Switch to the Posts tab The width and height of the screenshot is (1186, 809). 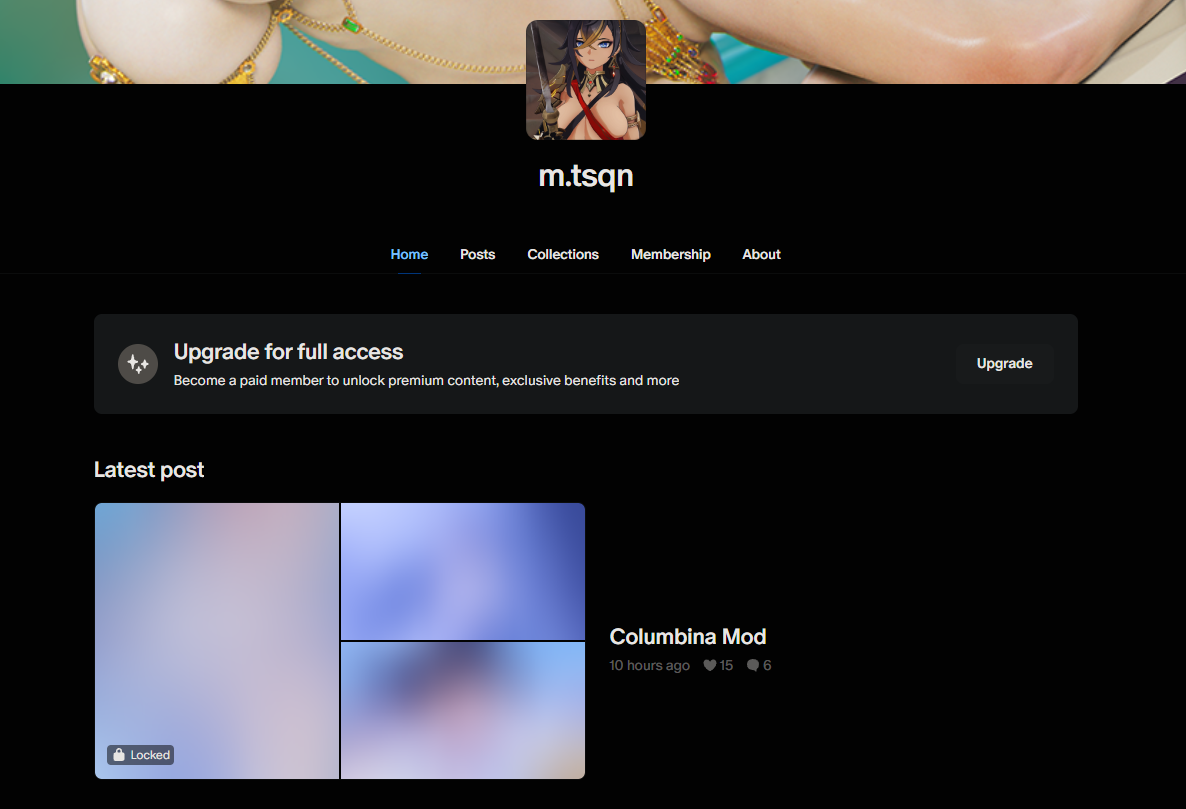click(x=477, y=255)
